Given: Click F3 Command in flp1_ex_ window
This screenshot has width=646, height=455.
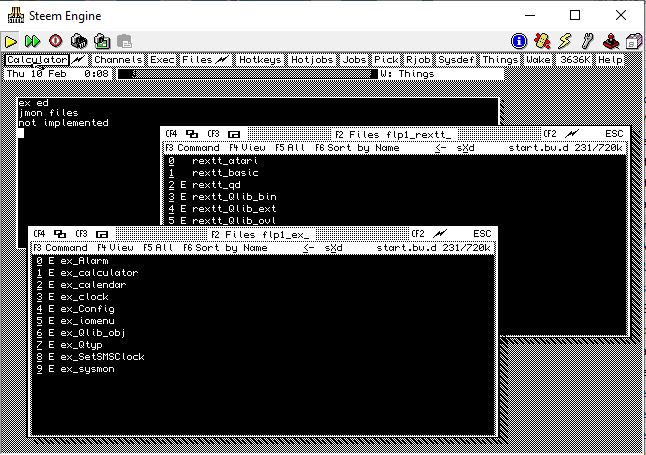Looking at the screenshot, I should click(x=60, y=248).
